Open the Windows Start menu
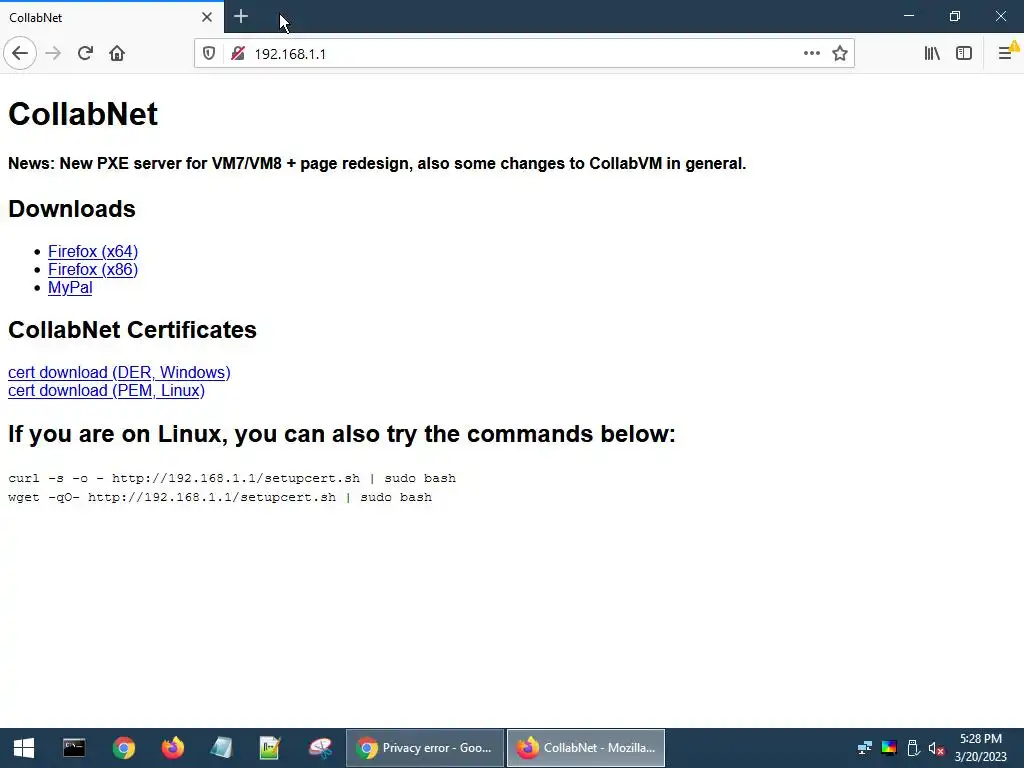Viewport: 1024px width, 768px height. [24, 748]
